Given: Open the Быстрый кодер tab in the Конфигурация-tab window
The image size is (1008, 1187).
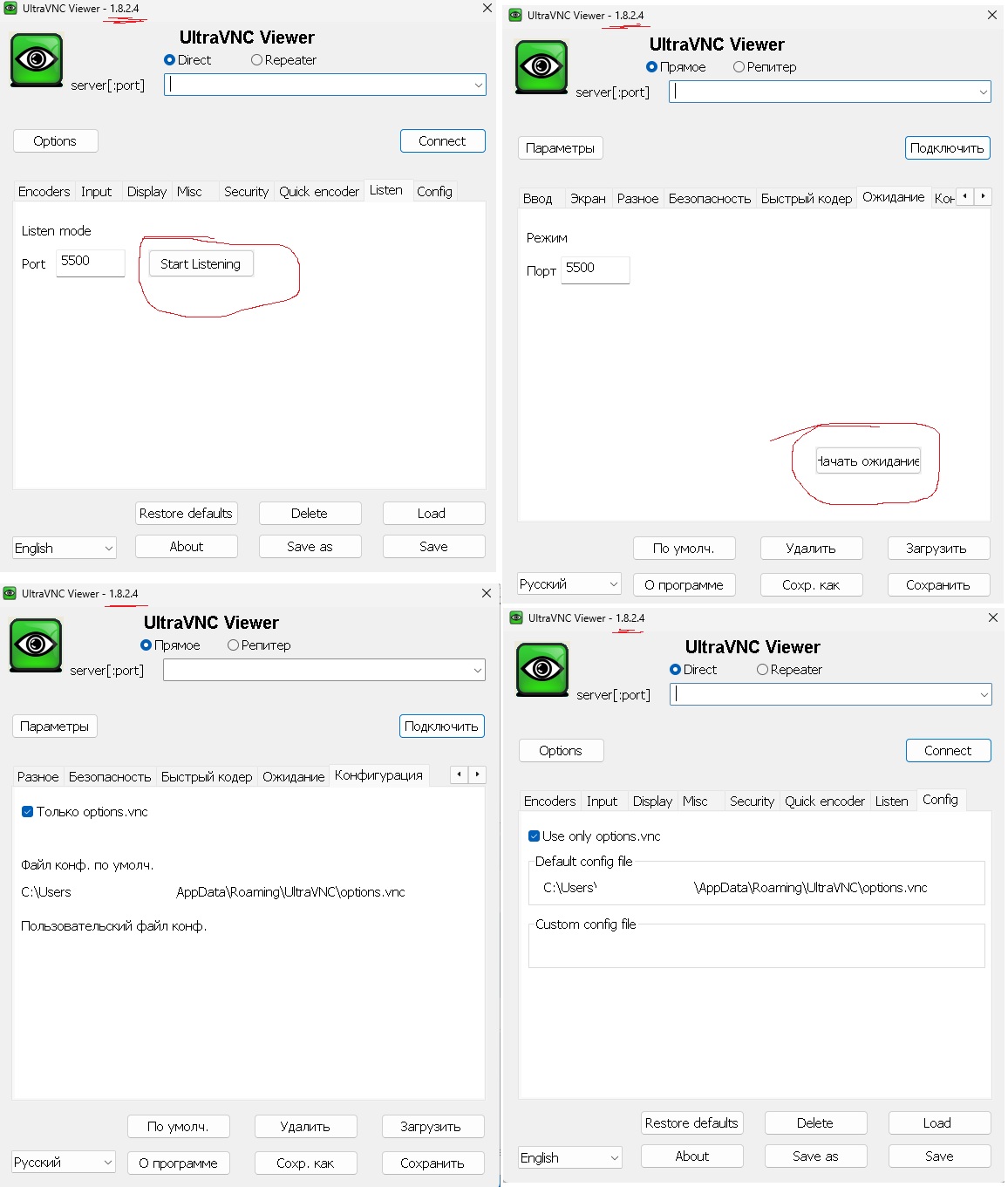Looking at the screenshot, I should 207,777.
